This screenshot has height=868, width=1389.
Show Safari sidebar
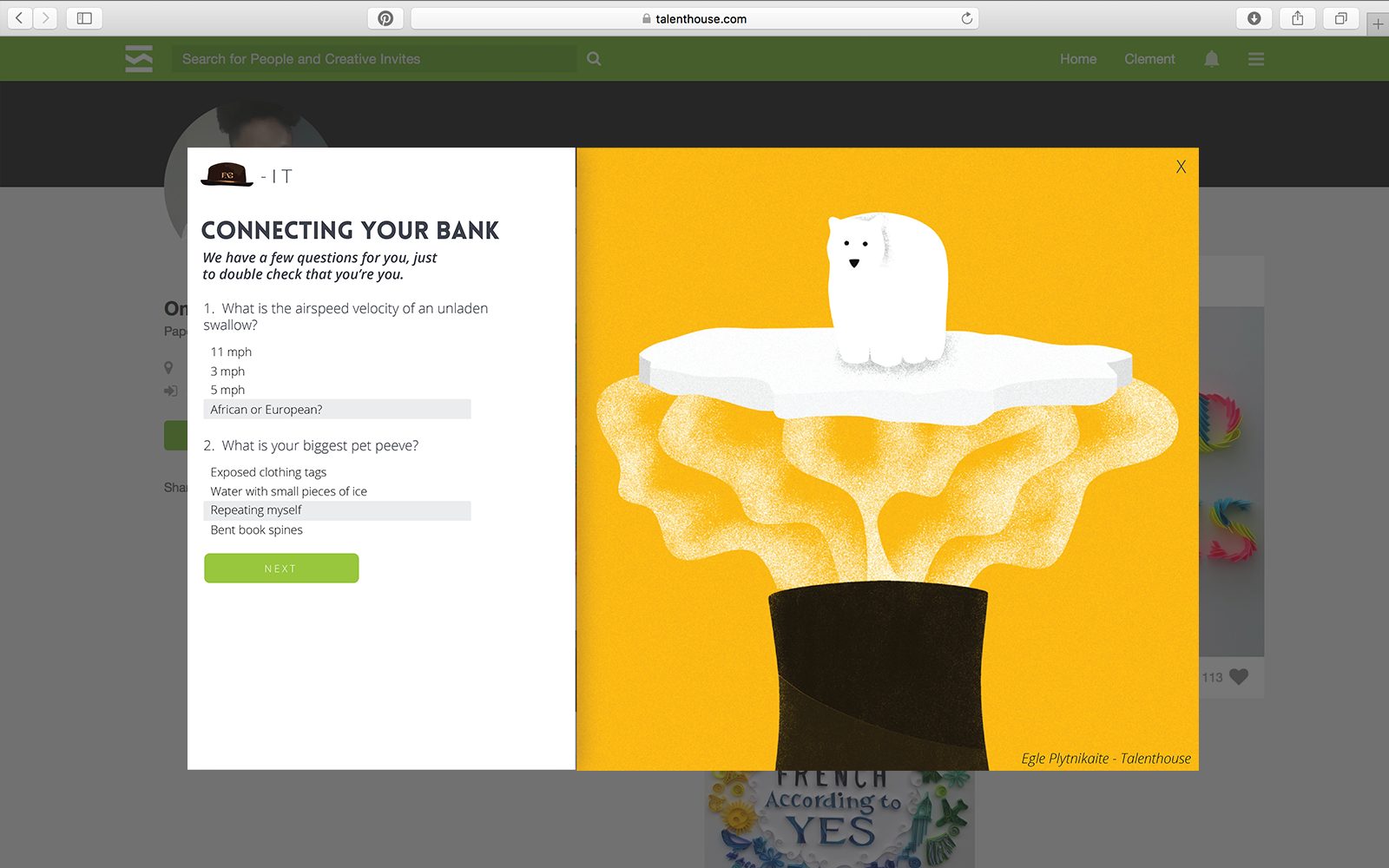[x=84, y=18]
